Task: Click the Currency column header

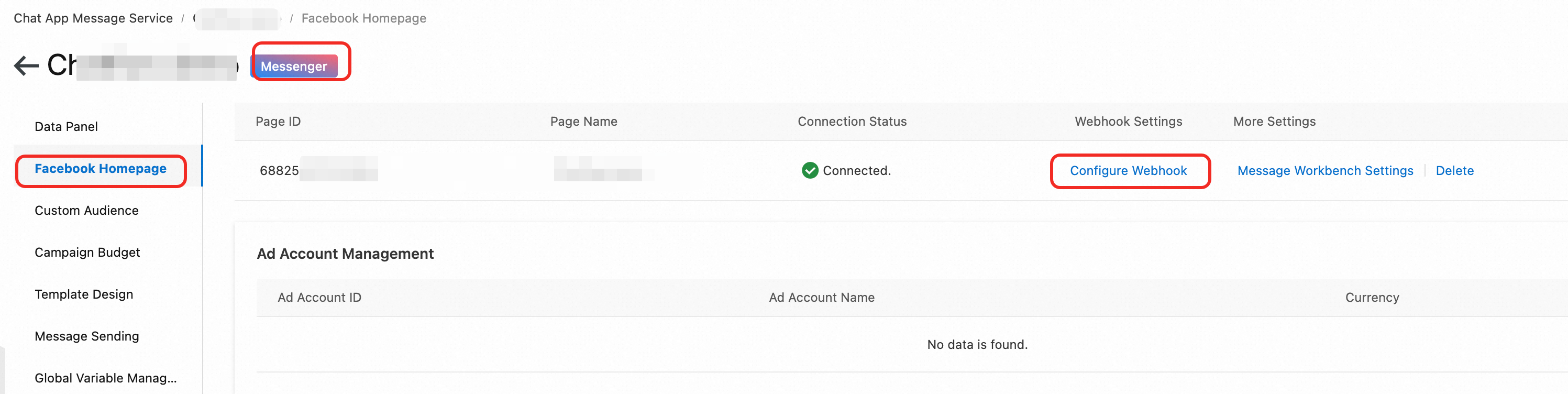Action: pos(1372,298)
